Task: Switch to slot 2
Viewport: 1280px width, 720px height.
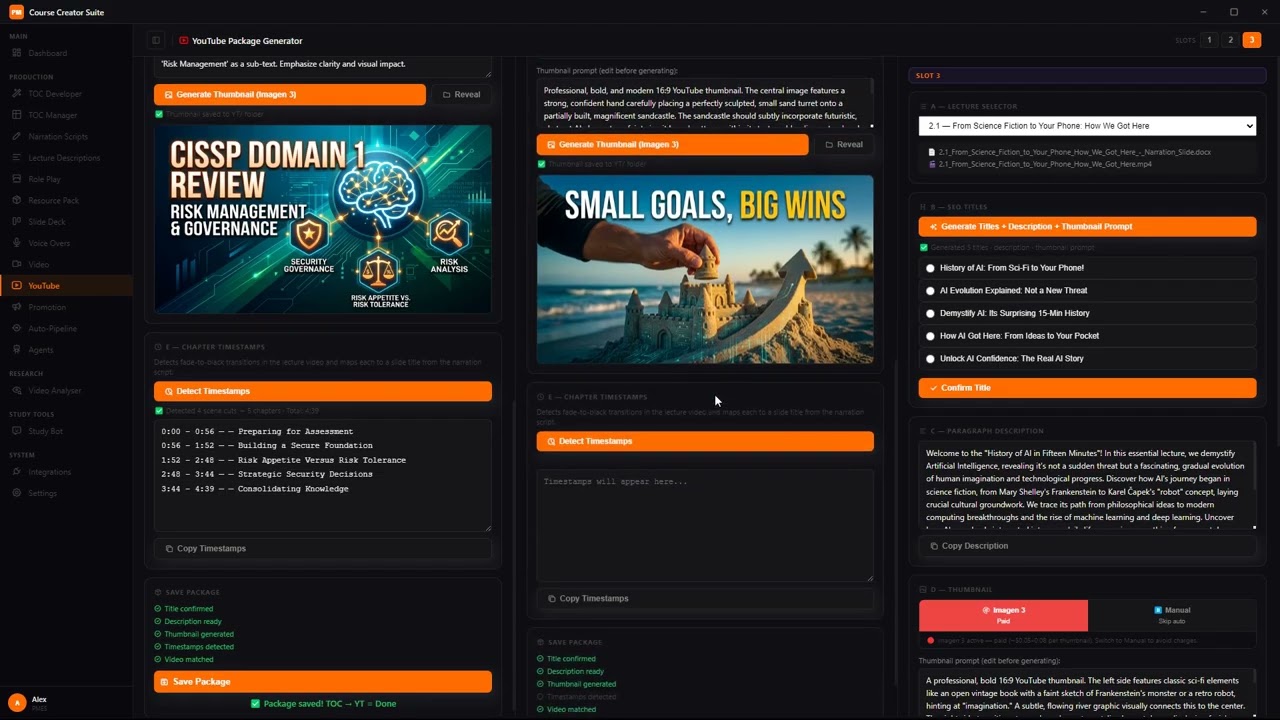Action: pos(1230,40)
